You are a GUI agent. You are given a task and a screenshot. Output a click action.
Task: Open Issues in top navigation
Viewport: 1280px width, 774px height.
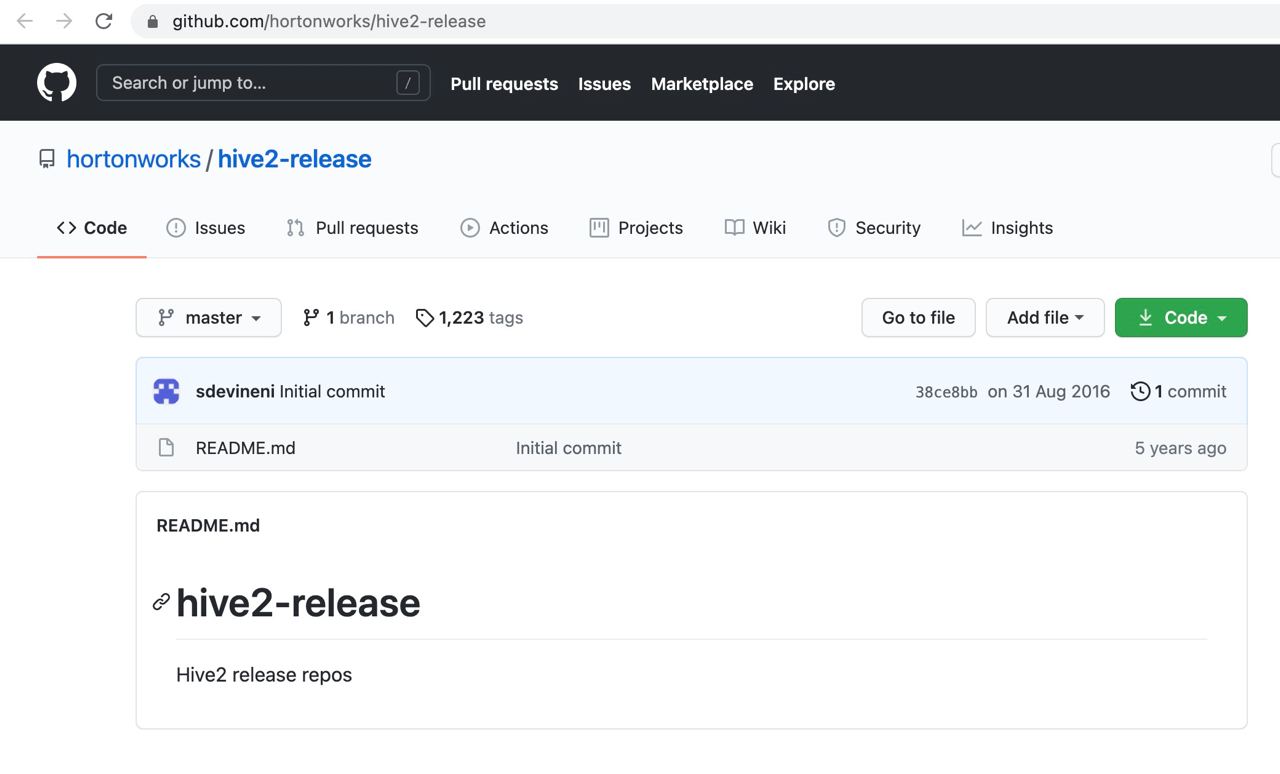pyautogui.click(x=604, y=84)
